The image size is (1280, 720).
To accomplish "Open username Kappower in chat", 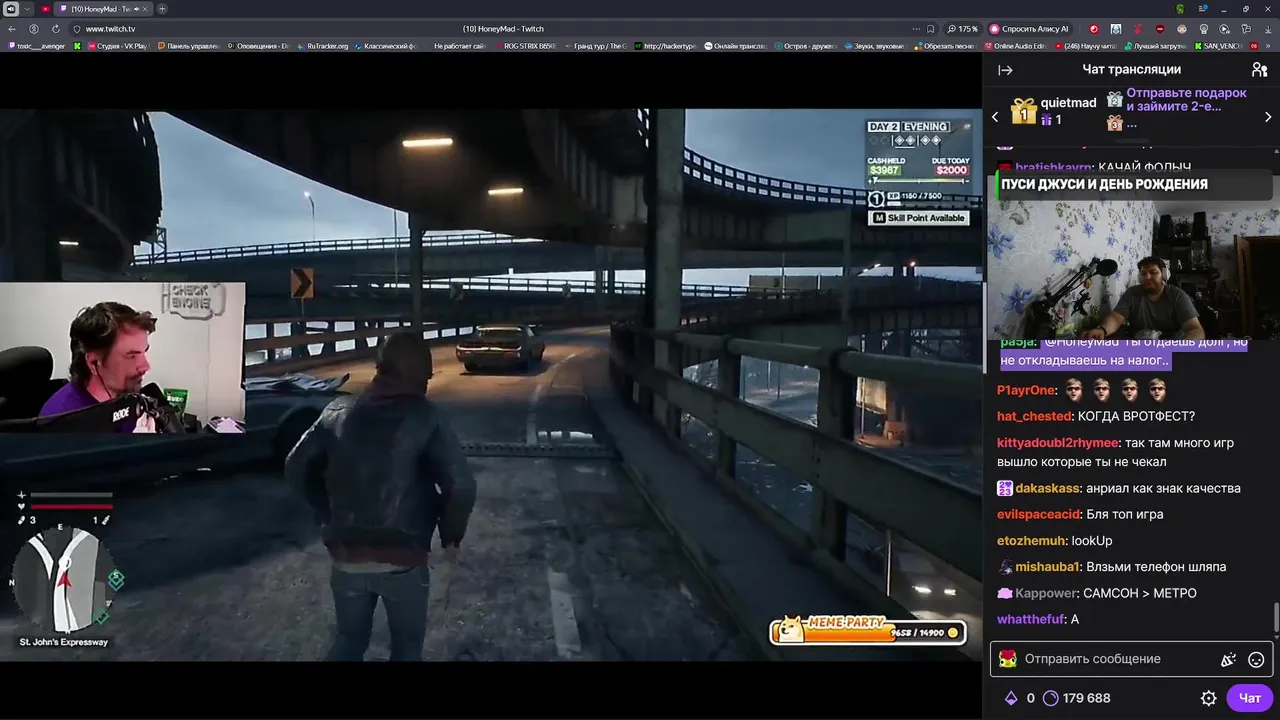I will click(1046, 593).
